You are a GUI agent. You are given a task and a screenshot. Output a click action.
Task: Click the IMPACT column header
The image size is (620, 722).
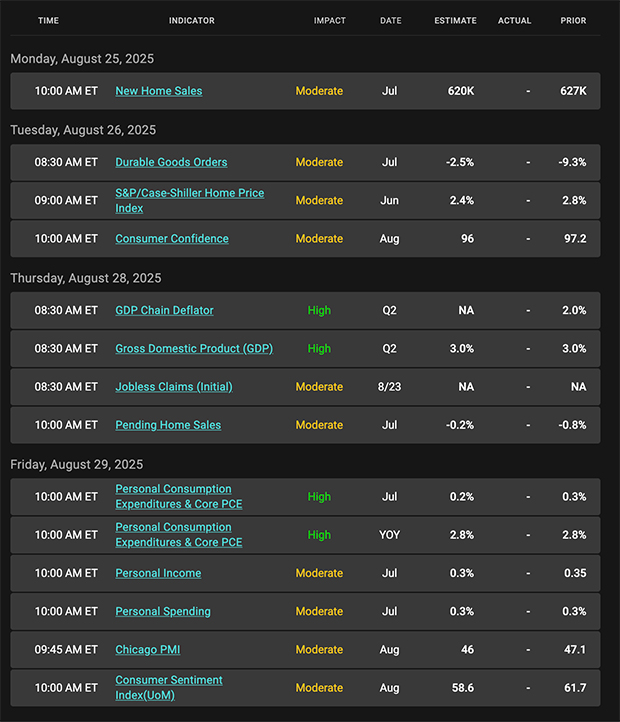click(x=330, y=21)
